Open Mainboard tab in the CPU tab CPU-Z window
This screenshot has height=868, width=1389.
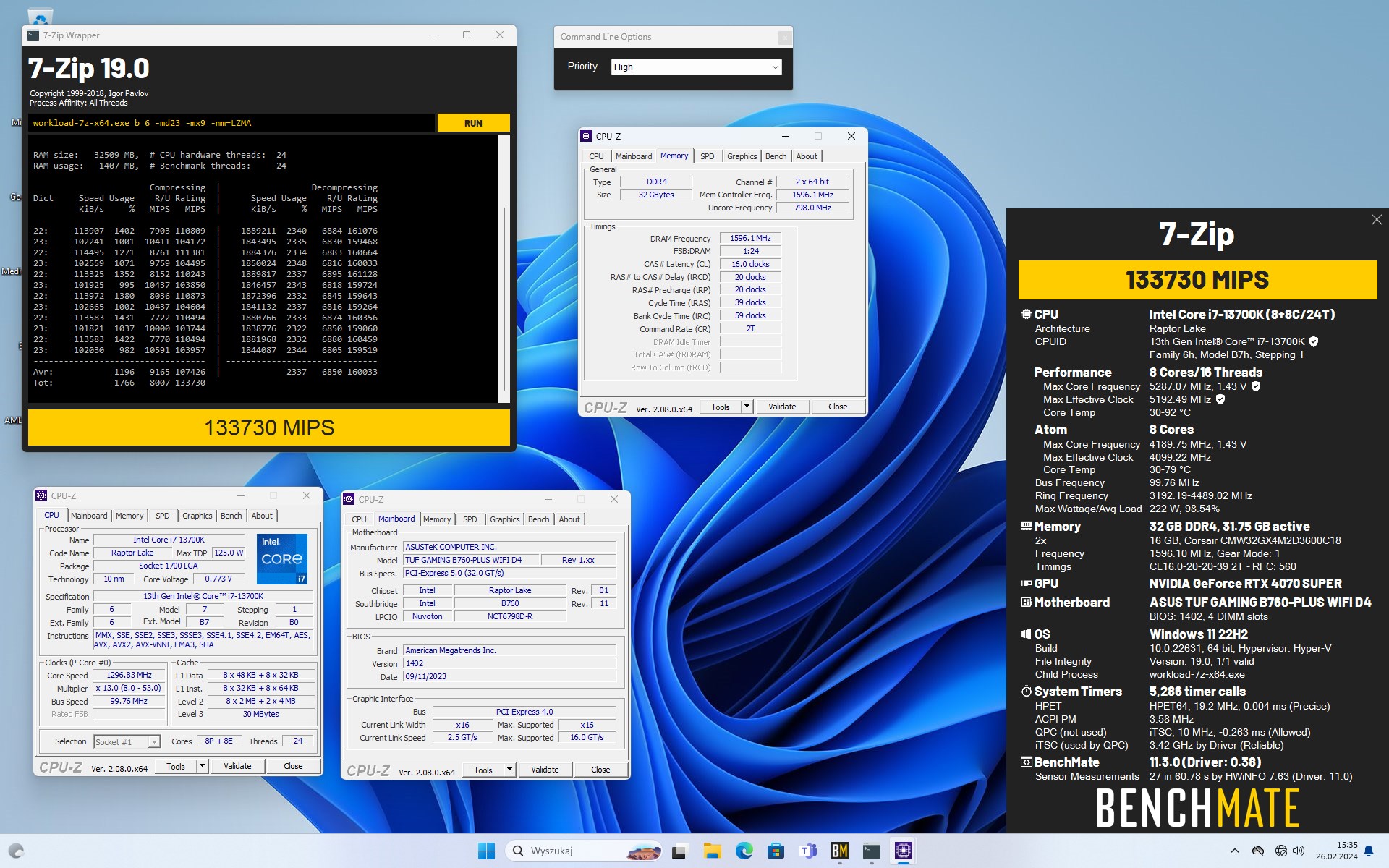tap(89, 516)
